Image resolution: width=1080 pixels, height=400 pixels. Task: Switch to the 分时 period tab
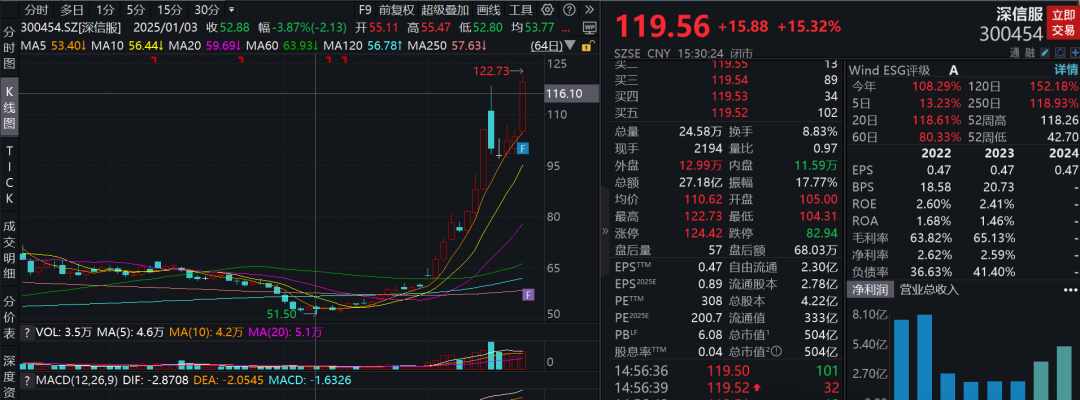[x=37, y=10]
